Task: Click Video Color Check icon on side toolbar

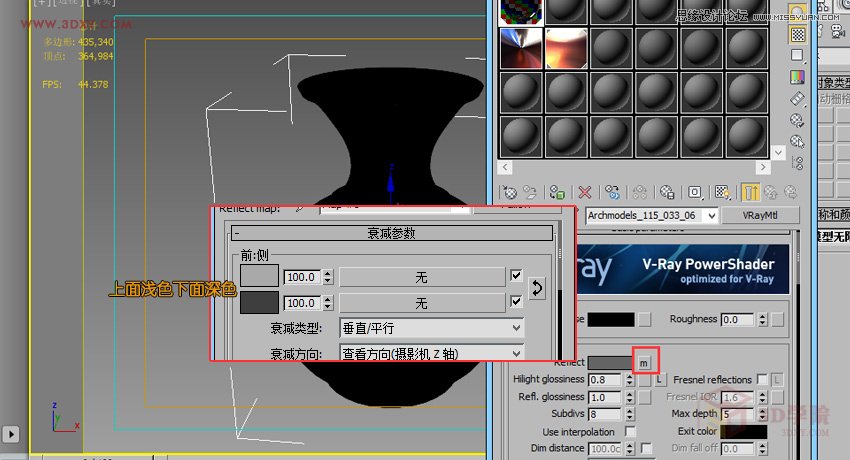Action: tap(797, 77)
